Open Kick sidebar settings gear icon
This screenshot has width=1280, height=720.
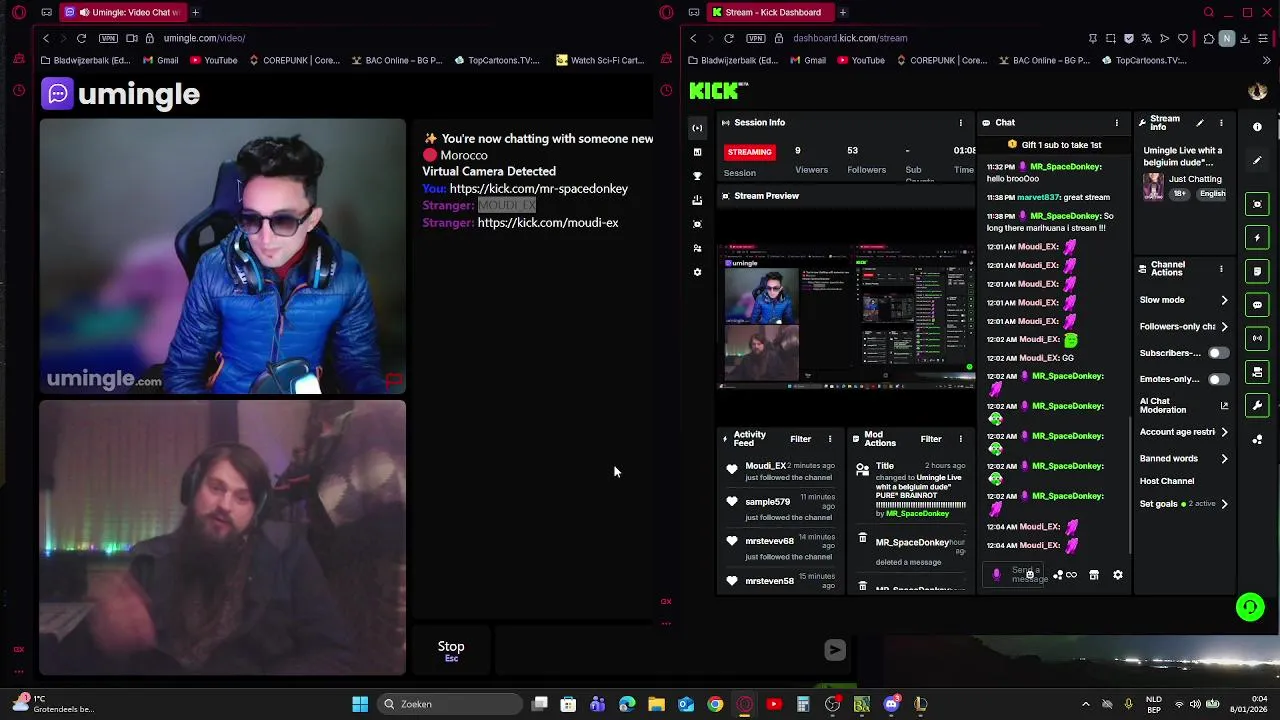coord(697,272)
